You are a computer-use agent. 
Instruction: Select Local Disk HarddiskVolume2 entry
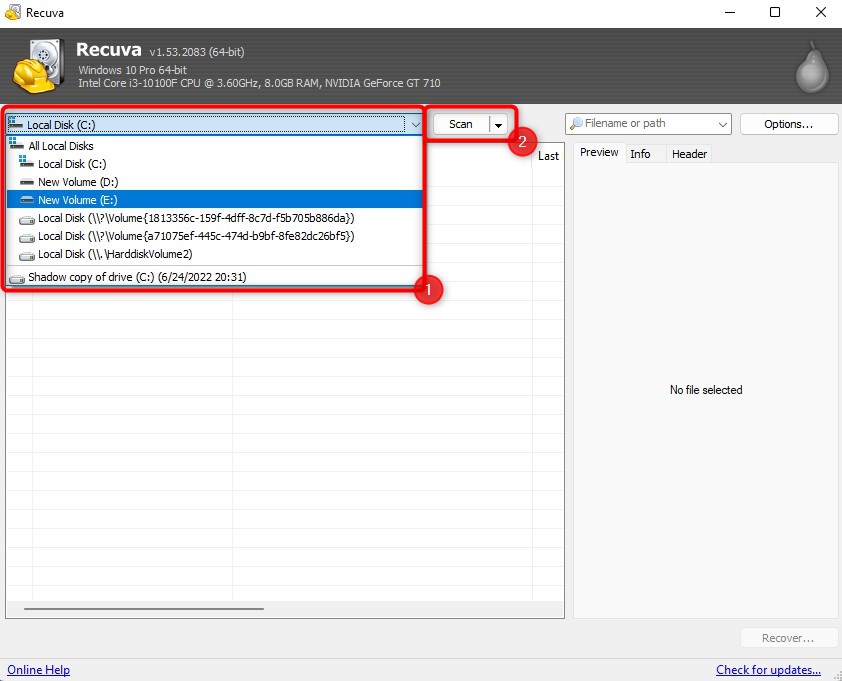coord(214,254)
